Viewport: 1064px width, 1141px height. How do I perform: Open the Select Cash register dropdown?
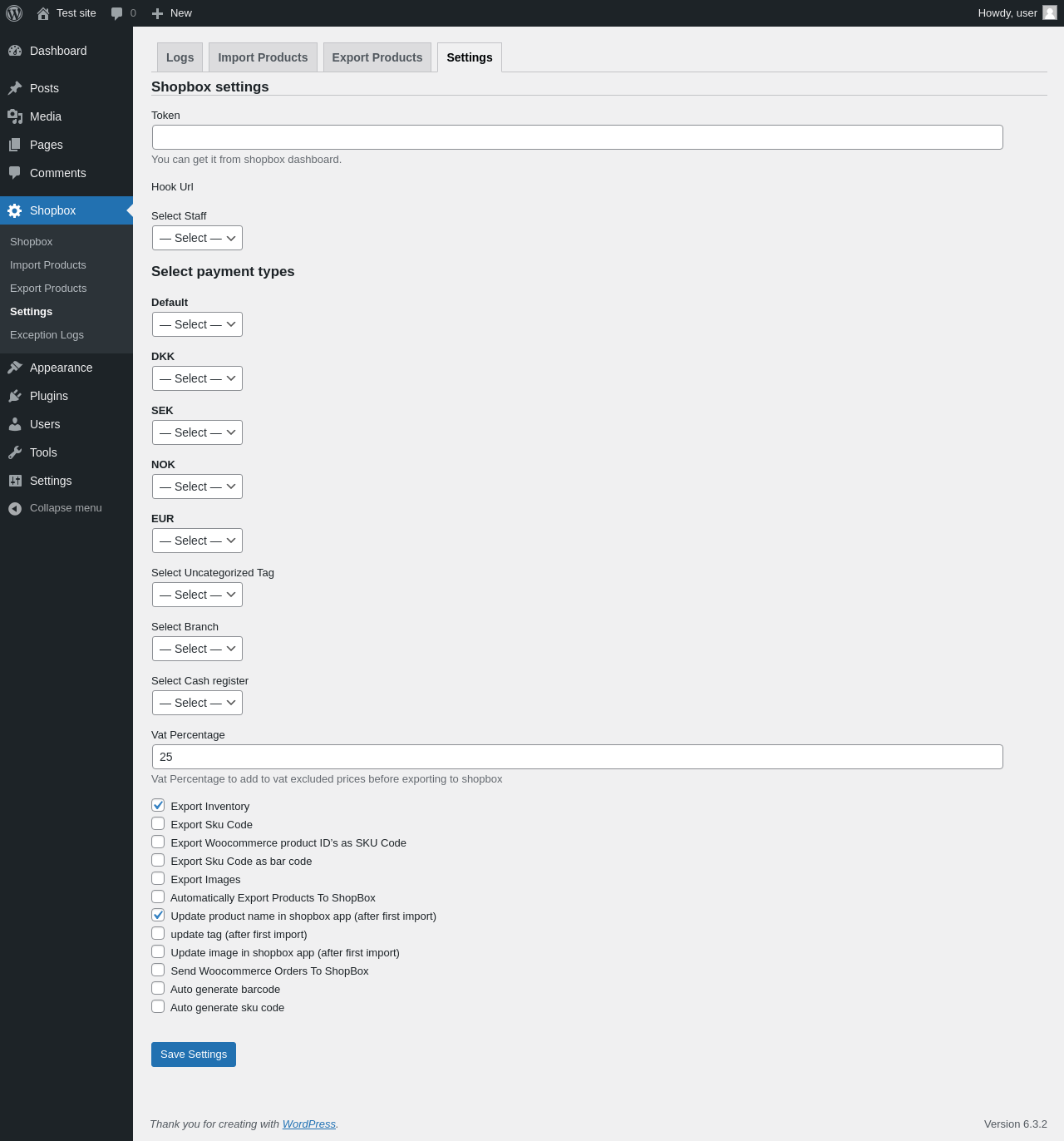(x=197, y=703)
